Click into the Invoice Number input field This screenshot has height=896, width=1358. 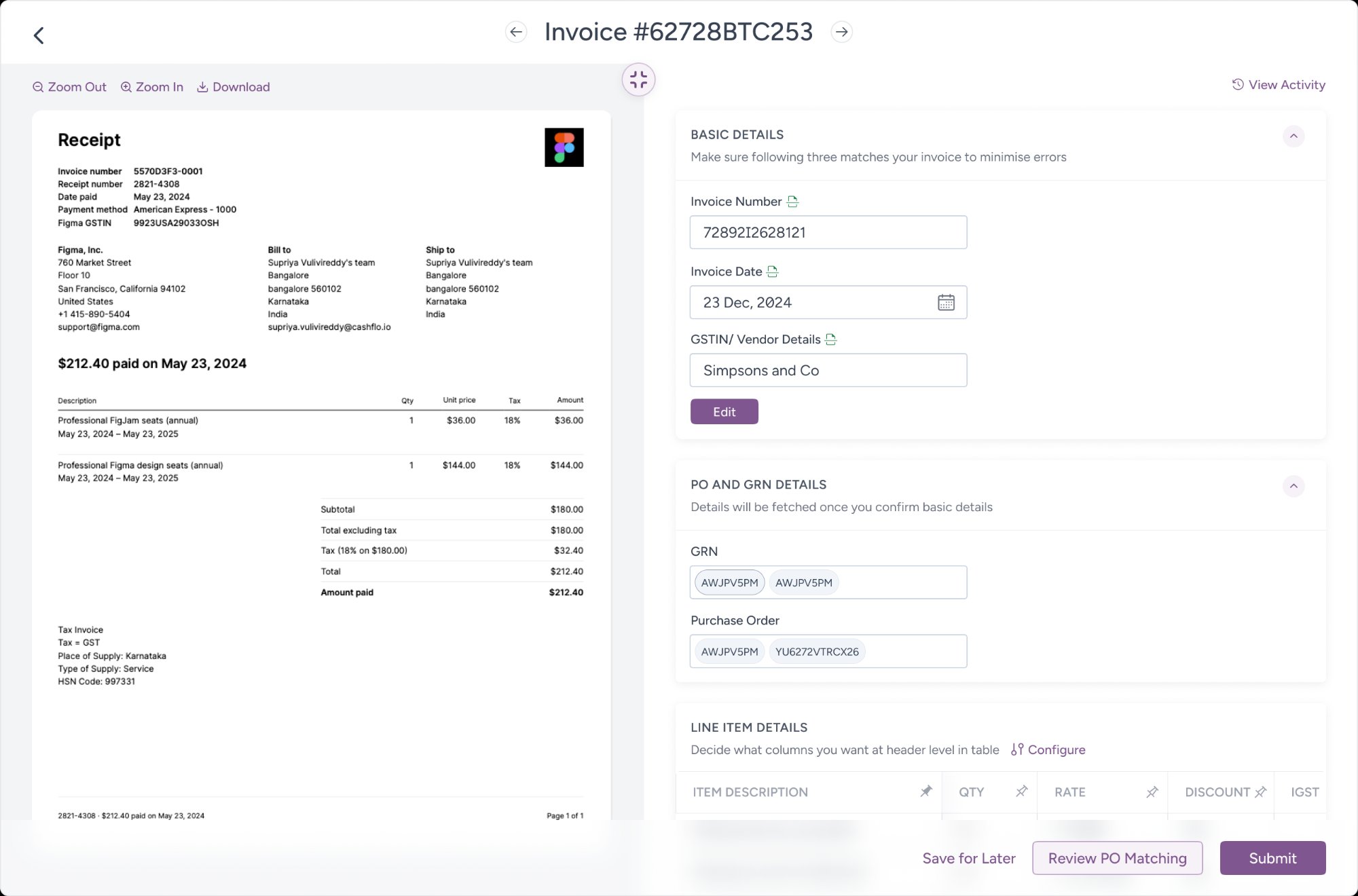pyautogui.click(x=828, y=233)
